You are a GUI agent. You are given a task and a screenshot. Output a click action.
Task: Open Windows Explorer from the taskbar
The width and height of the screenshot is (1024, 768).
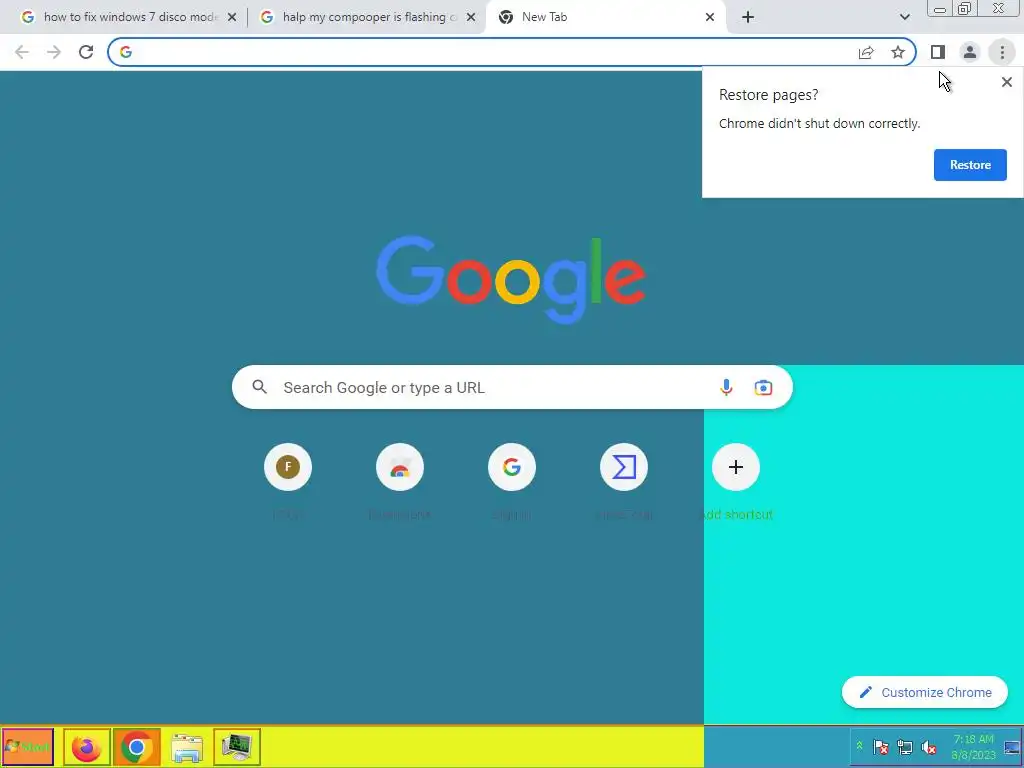(x=187, y=747)
